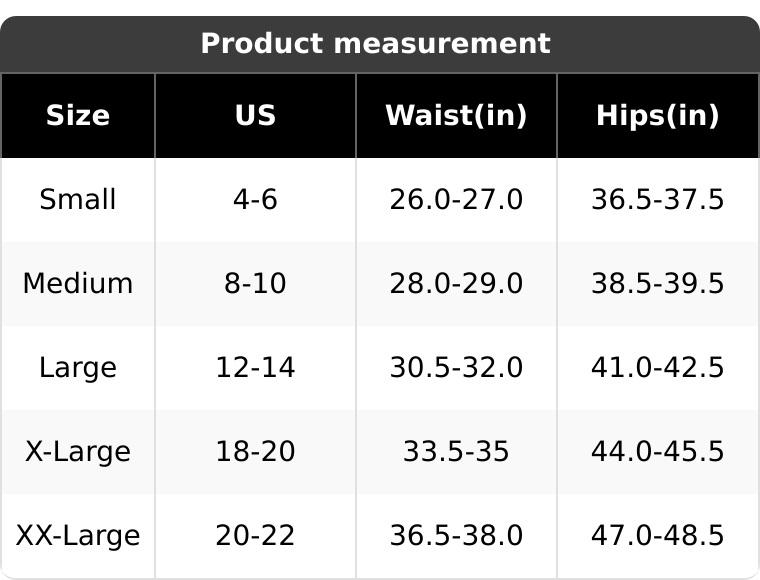Select the Hips(in) column header

click(657, 116)
